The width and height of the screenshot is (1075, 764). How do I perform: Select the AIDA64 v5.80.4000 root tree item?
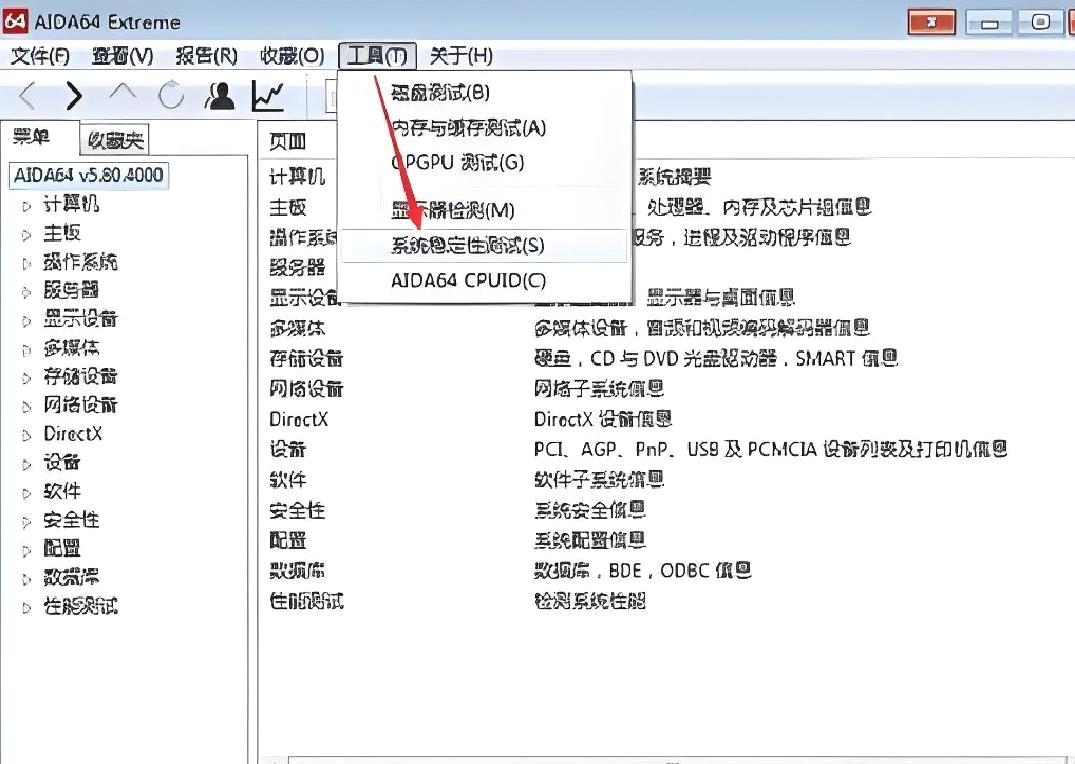[88, 175]
